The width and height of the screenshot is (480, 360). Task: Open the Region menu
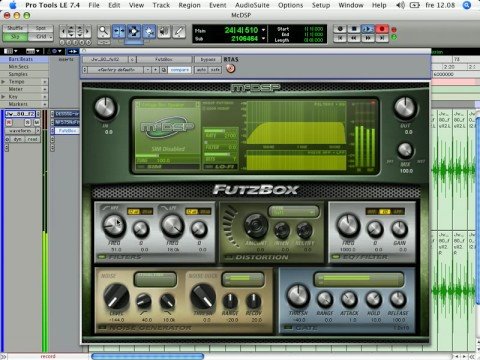189,5
